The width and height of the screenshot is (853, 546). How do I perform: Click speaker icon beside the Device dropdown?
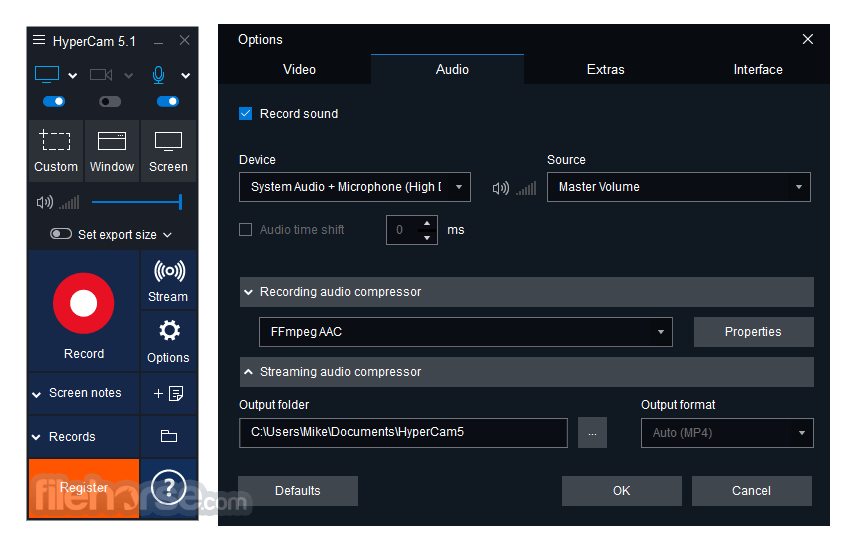click(500, 188)
